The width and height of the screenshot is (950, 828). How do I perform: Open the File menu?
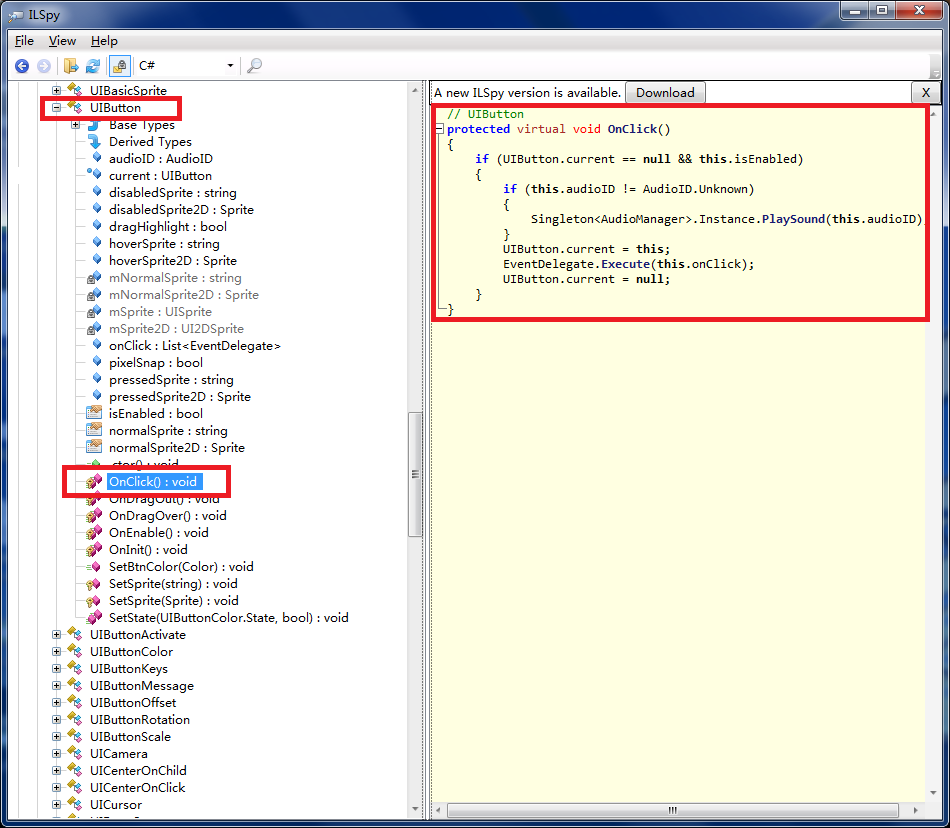24,41
